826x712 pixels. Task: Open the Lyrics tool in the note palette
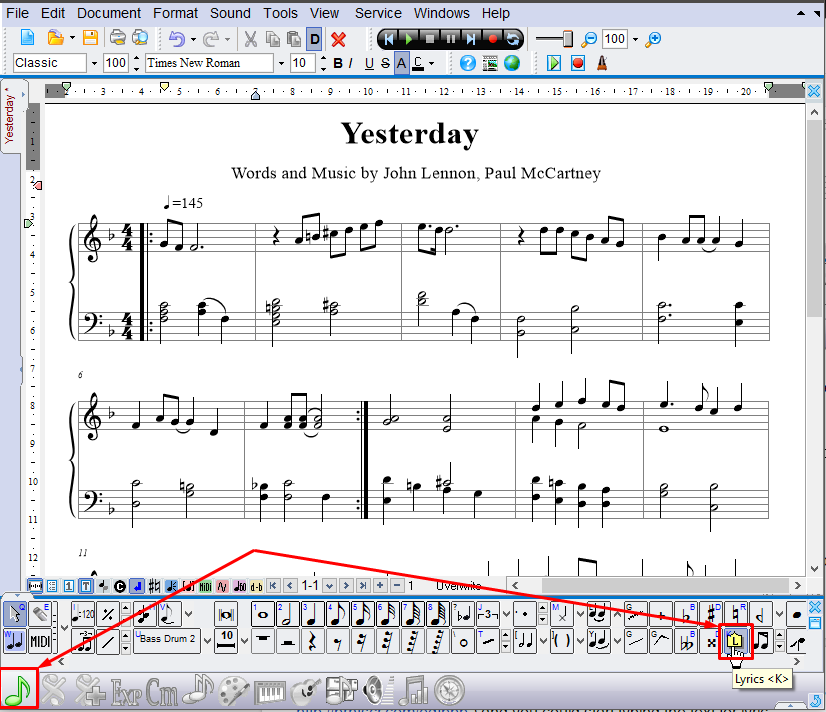tap(735, 640)
